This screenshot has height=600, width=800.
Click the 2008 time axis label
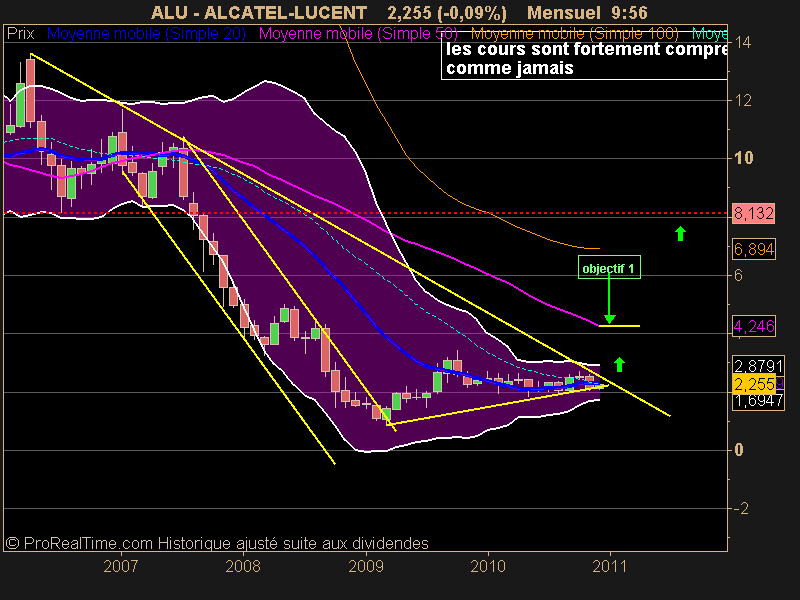click(x=243, y=566)
